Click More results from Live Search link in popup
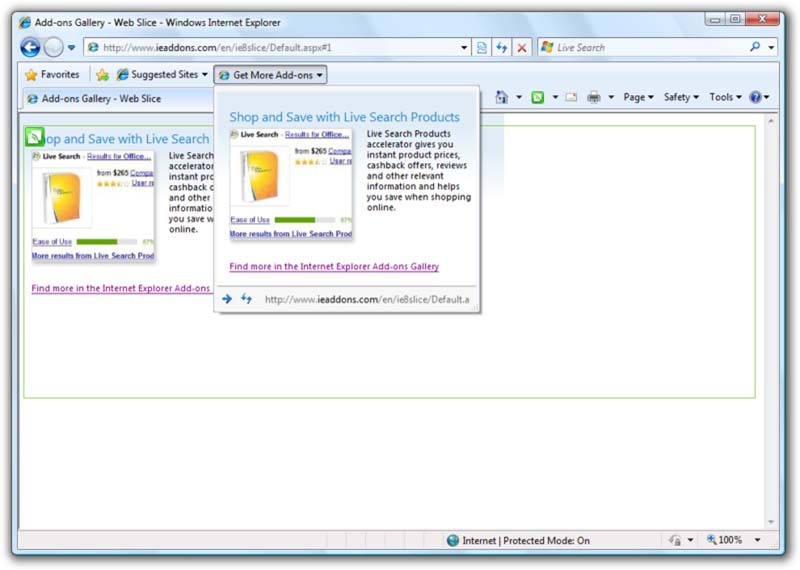The height and width of the screenshot is (570, 800). (x=291, y=234)
